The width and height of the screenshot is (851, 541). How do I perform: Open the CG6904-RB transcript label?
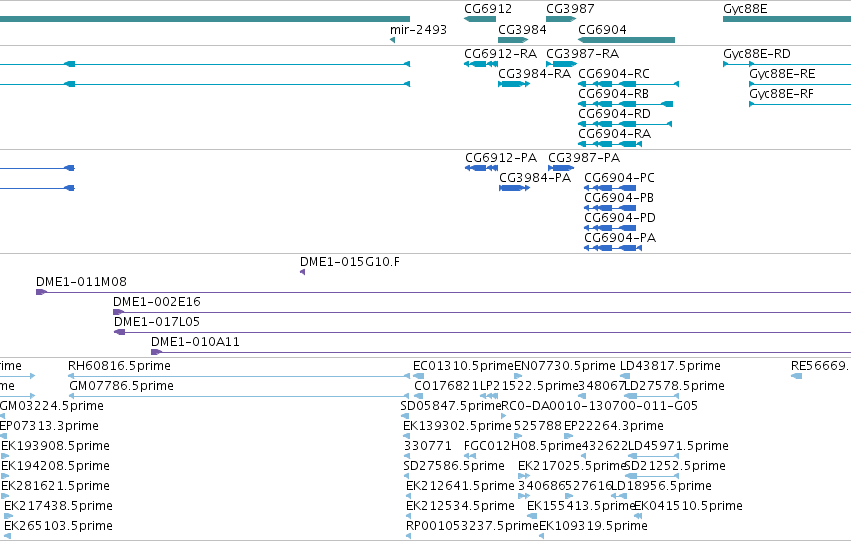[x=613, y=94]
